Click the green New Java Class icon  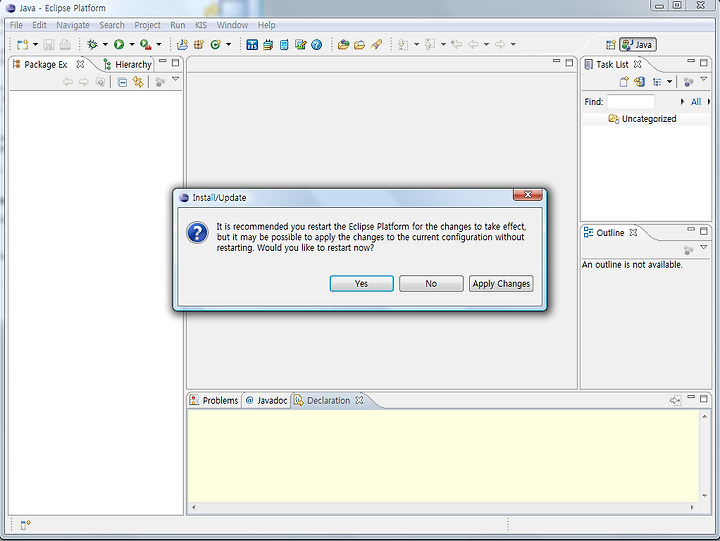[215, 45]
